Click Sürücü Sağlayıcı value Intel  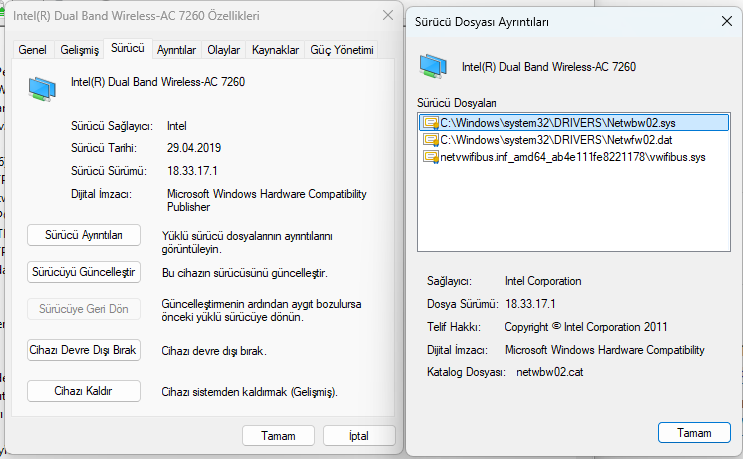(176, 126)
